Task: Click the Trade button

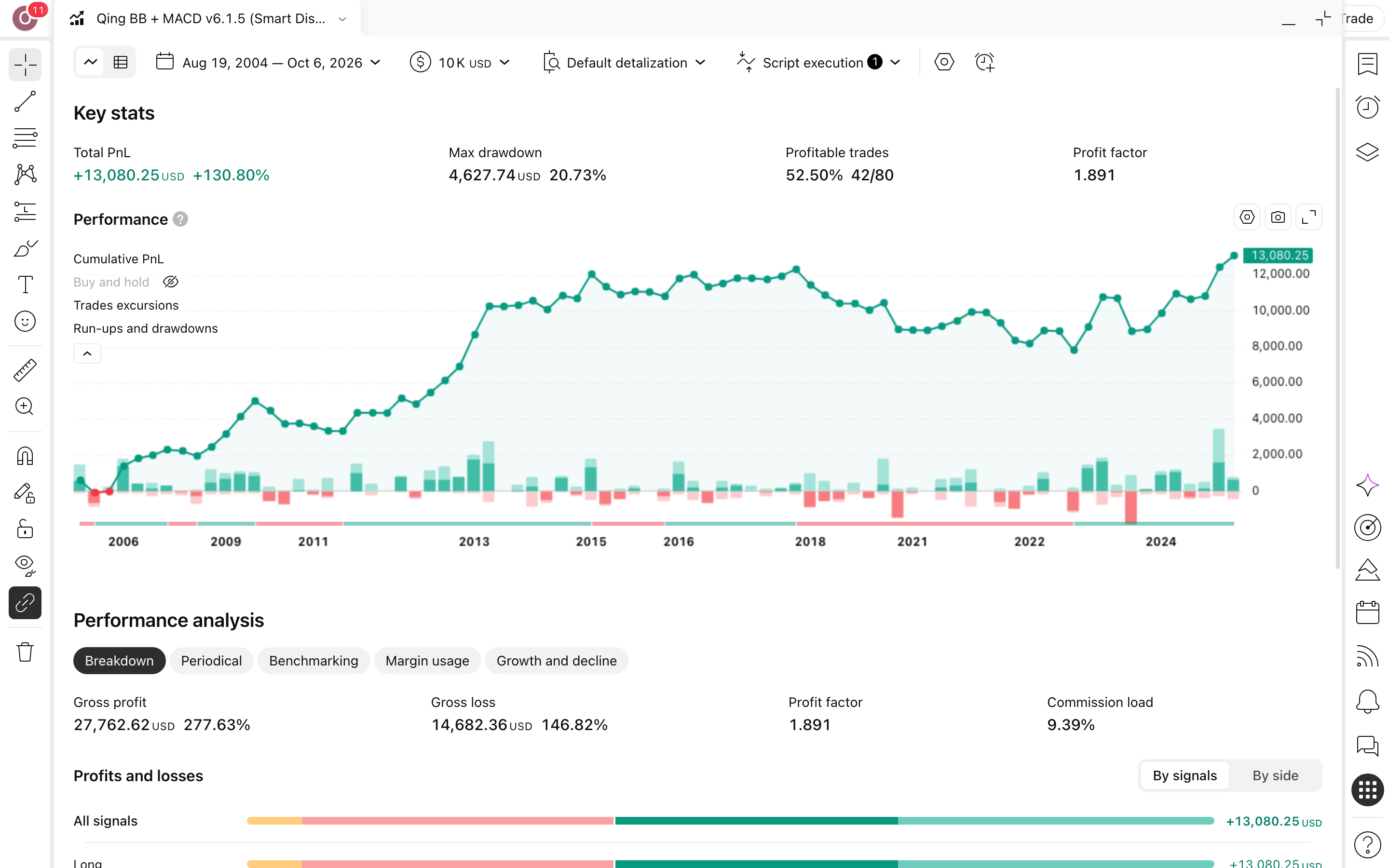Action: click(x=1362, y=19)
